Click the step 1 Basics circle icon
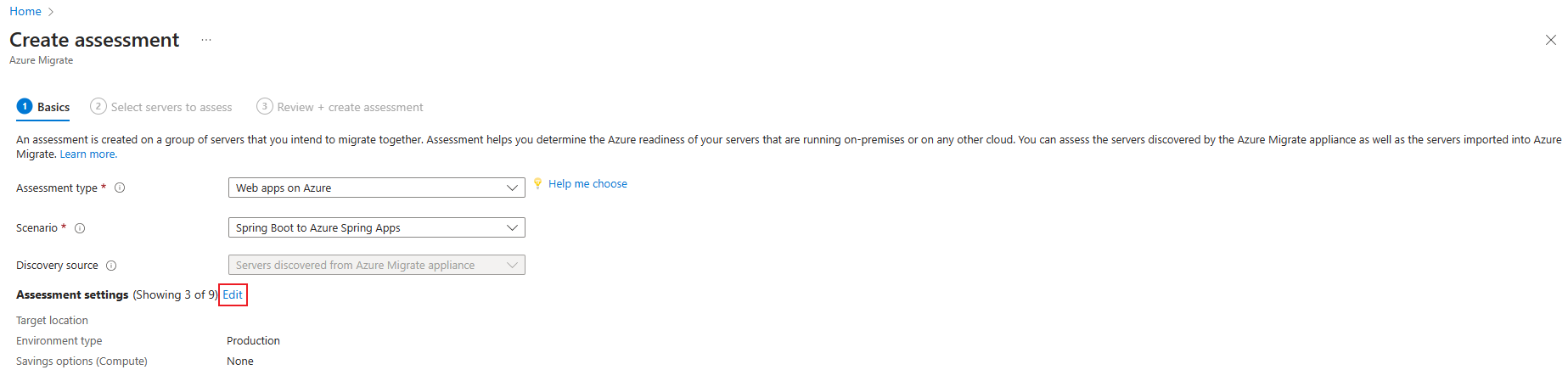Image resolution: width=1568 pixels, height=381 pixels. (x=25, y=106)
